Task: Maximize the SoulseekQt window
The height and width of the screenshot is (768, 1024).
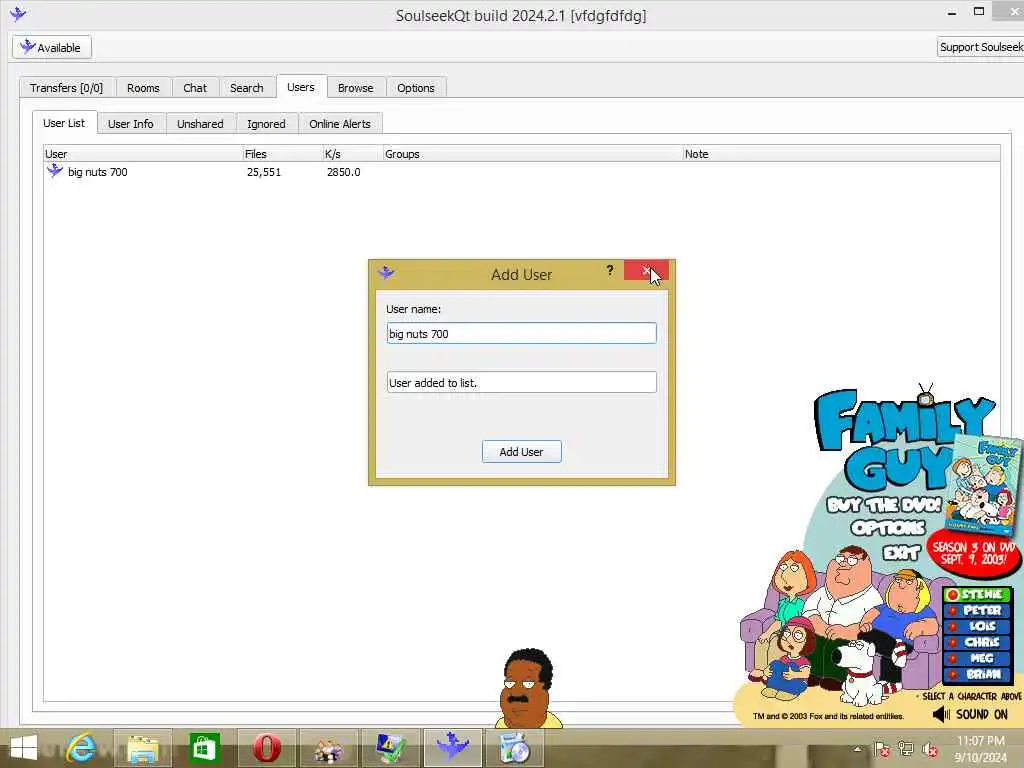Action: [x=978, y=11]
